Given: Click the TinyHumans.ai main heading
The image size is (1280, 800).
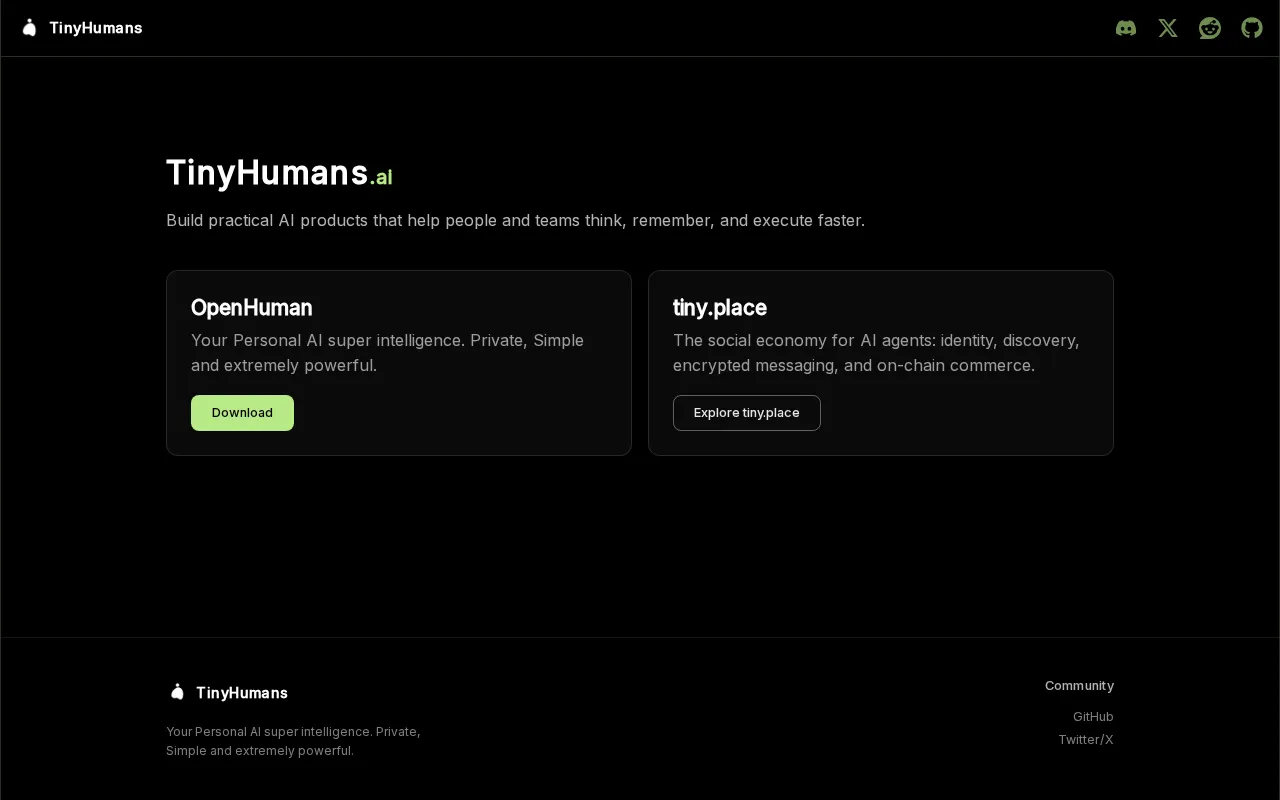Looking at the screenshot, I should [x=279, y=173].
